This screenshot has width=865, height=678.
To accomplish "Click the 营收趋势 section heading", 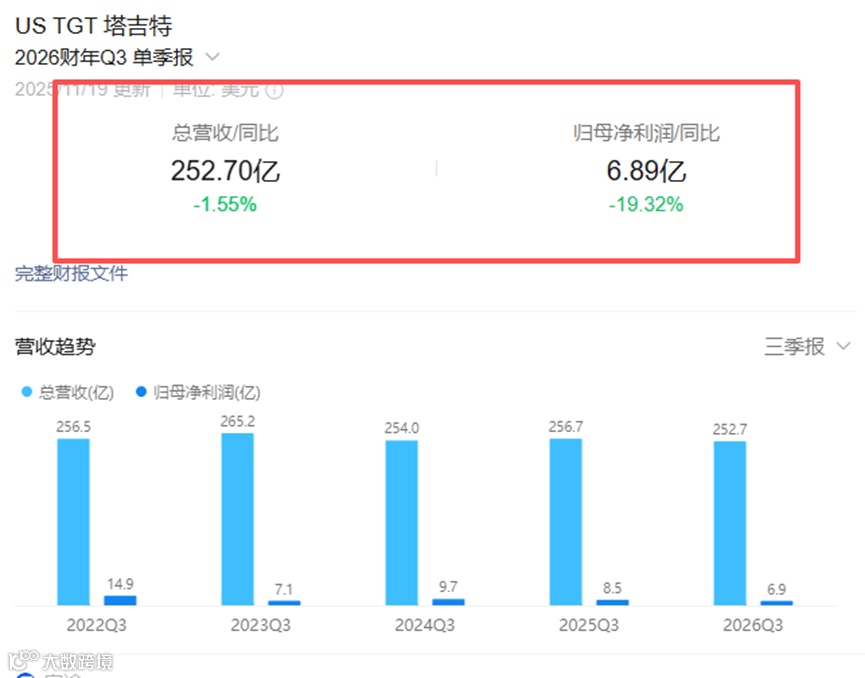I will tap(55, 346).
